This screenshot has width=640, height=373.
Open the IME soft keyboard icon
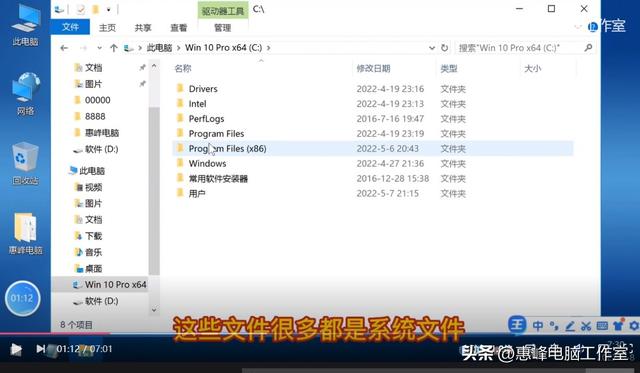(602, 326)
